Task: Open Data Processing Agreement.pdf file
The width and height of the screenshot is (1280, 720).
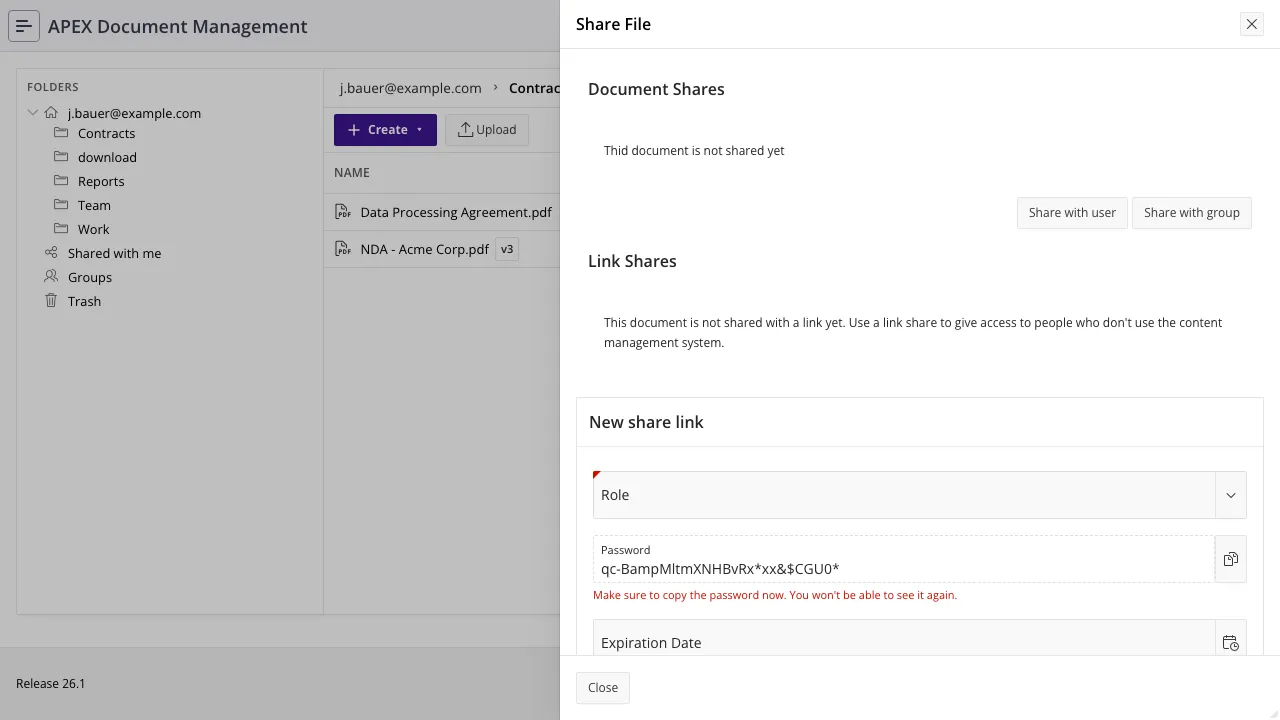Action: point(456,212)
